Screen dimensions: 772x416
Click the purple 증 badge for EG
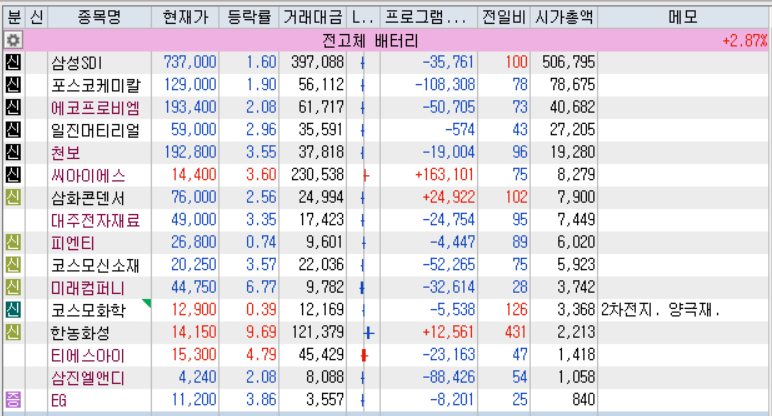tap(13, 400)
